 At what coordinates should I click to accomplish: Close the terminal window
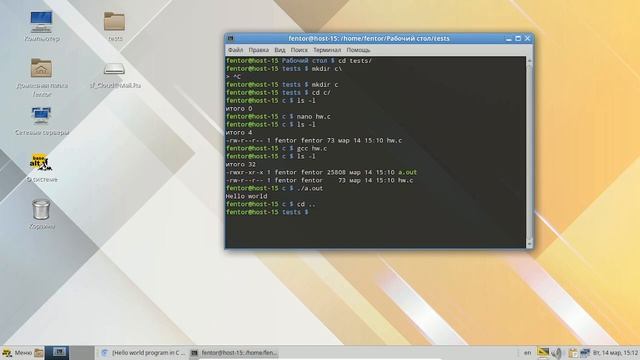coord(527,38)
